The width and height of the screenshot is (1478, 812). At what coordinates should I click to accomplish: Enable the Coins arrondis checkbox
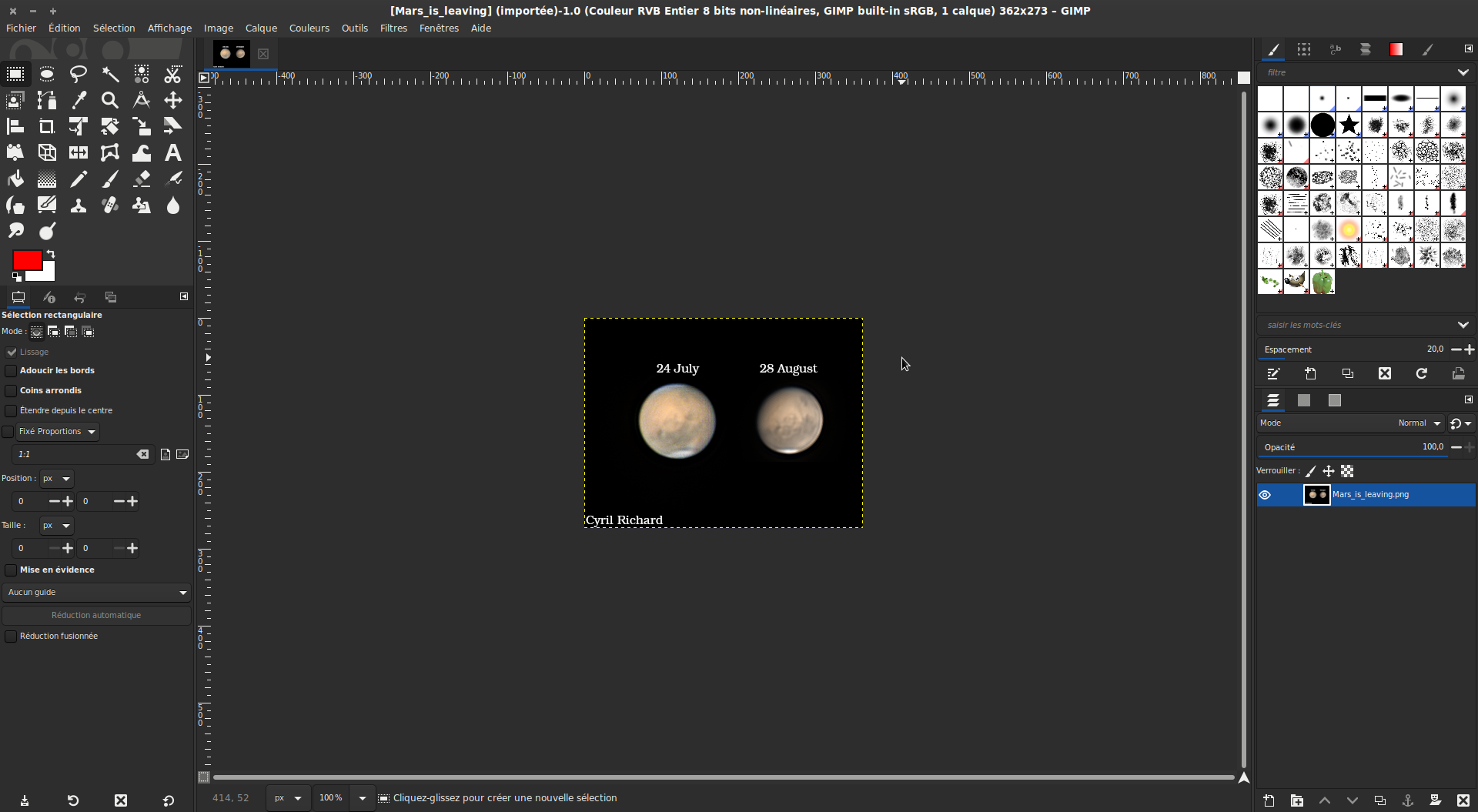(11, 391)
